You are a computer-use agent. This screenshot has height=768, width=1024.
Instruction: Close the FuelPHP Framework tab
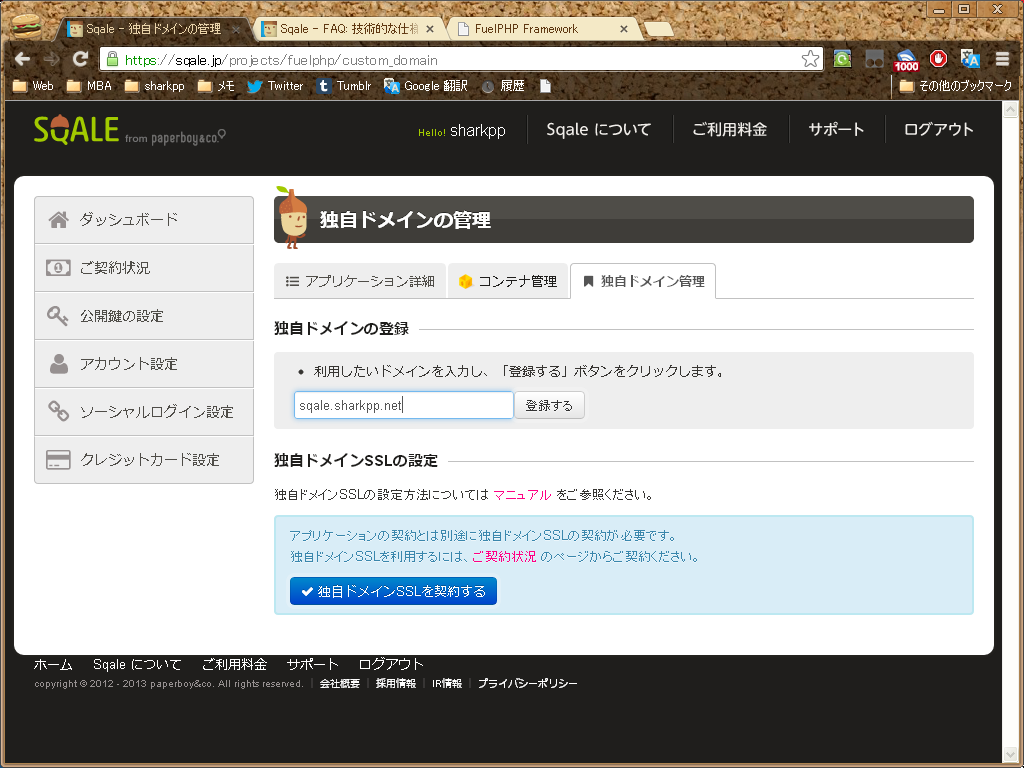click(x=624, y=29)
